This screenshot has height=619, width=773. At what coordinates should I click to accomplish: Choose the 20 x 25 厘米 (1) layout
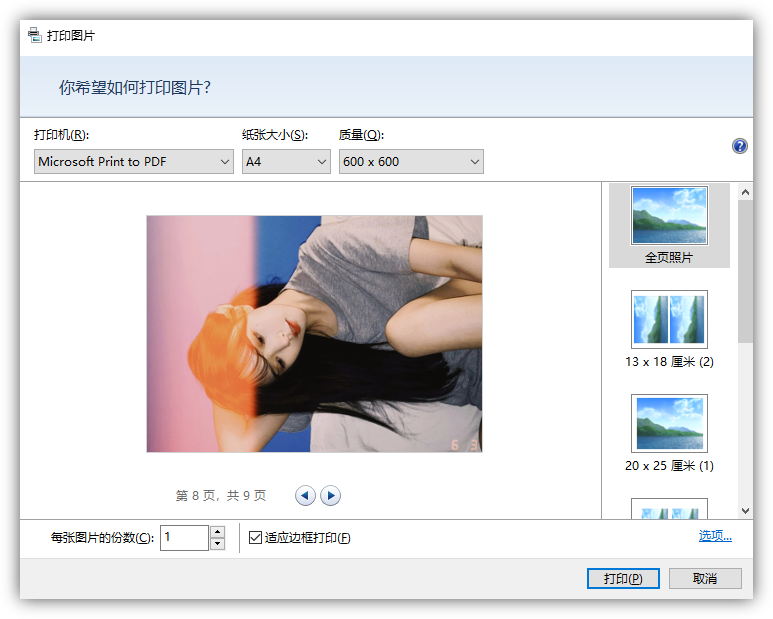(x=669, y=424)
